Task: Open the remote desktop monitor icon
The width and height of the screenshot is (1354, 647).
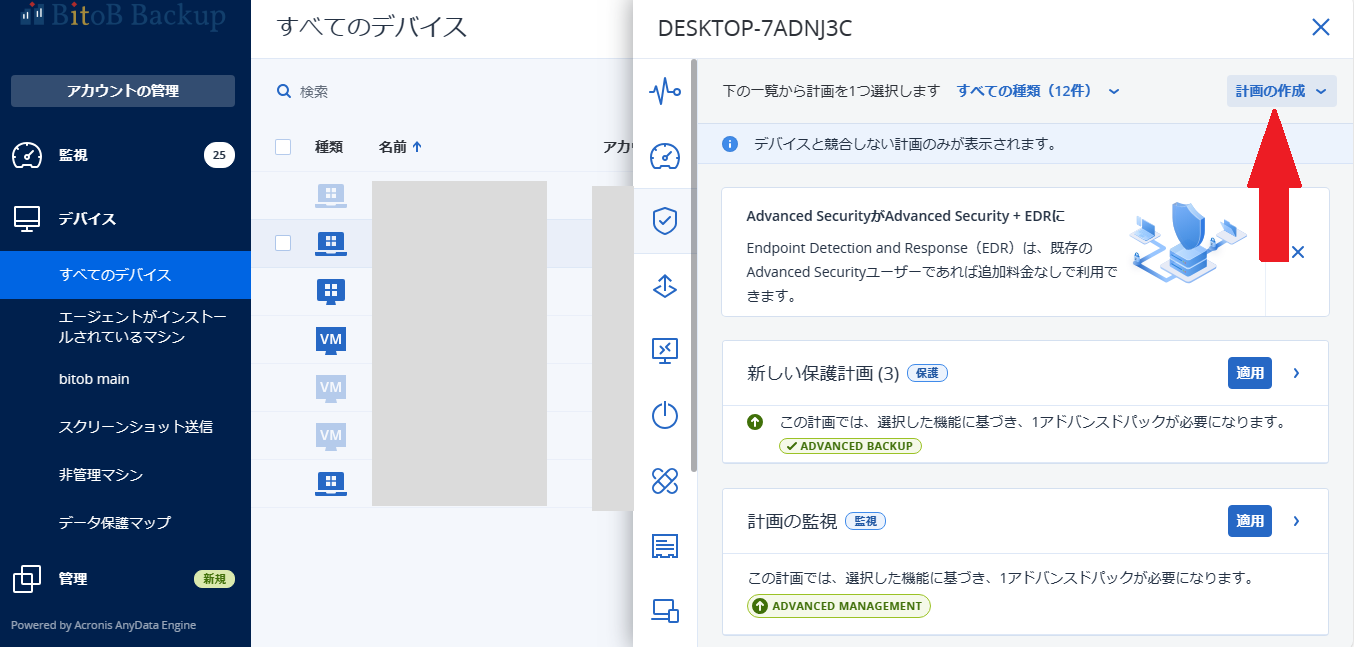Action: coord(665,350)
